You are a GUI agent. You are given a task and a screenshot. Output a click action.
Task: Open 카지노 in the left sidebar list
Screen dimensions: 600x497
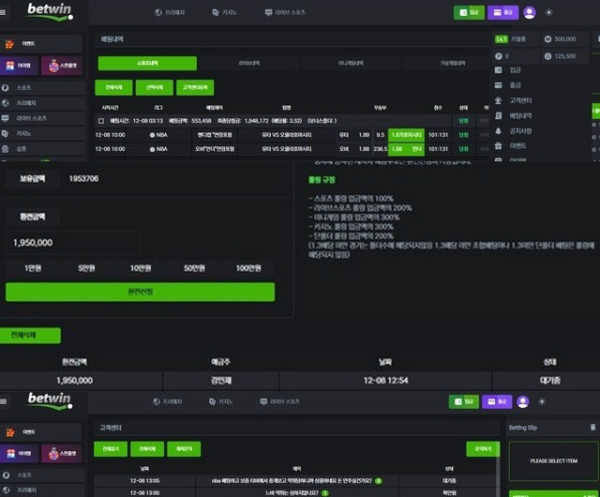tap(24, 132)
